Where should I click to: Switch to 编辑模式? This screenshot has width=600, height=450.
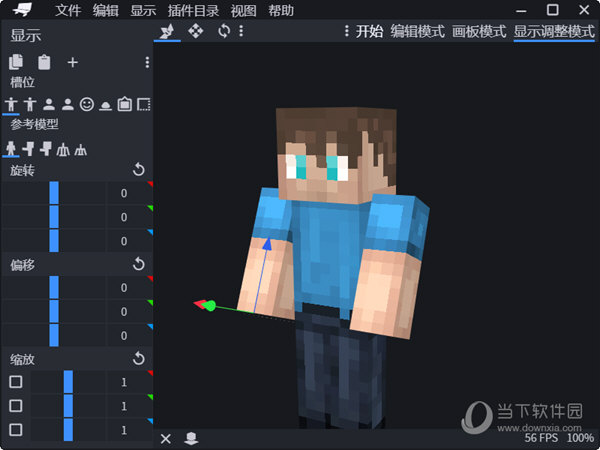pyautogui.click(x=417, y=31)
